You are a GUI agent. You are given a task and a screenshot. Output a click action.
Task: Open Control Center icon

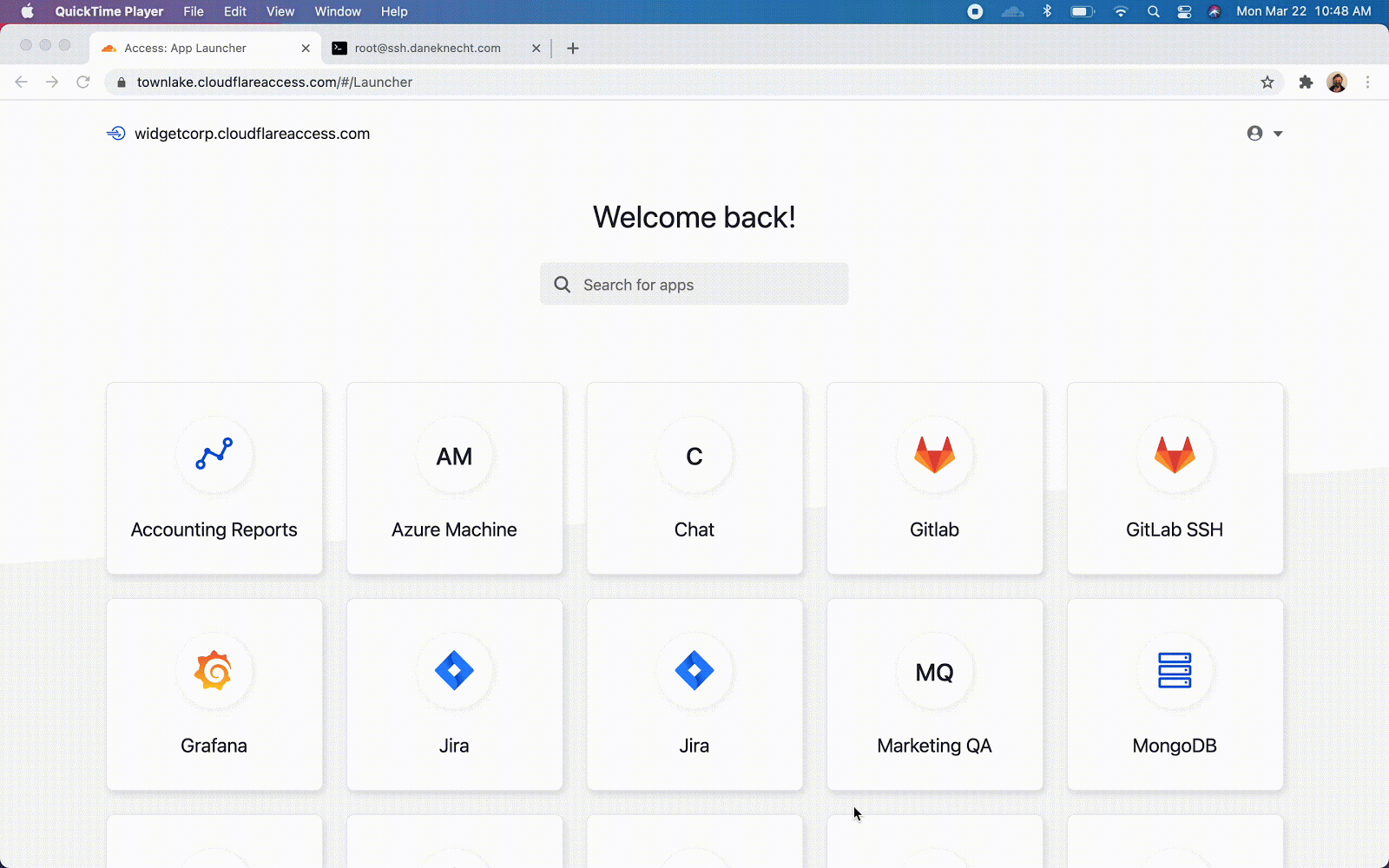point(1184,11)
